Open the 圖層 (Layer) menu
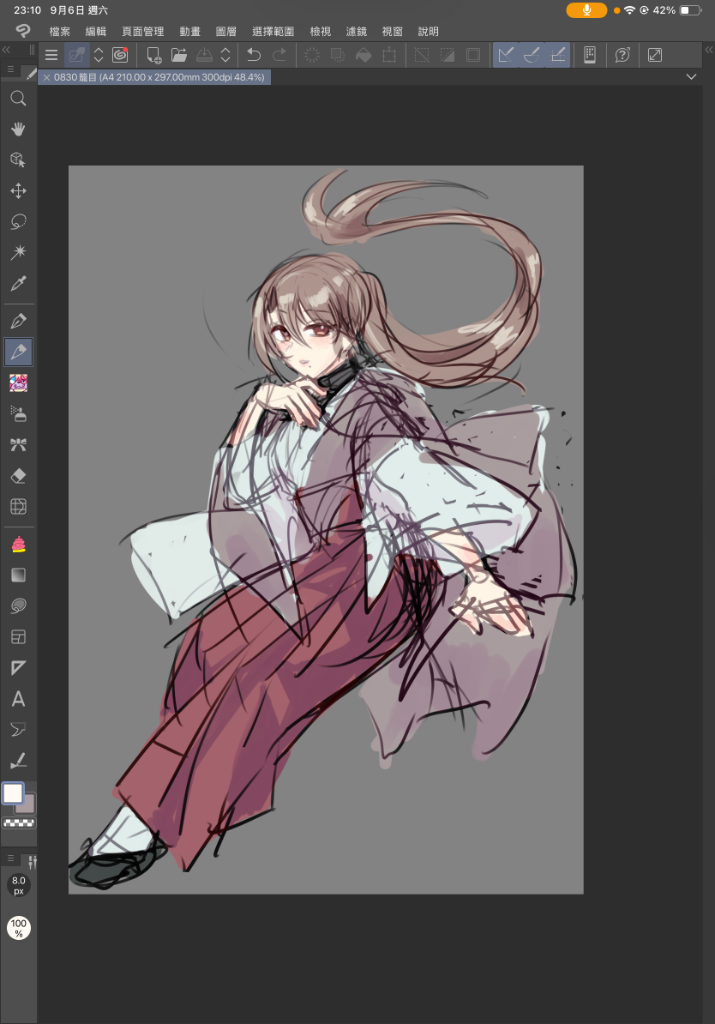 (x=226, y=32)
